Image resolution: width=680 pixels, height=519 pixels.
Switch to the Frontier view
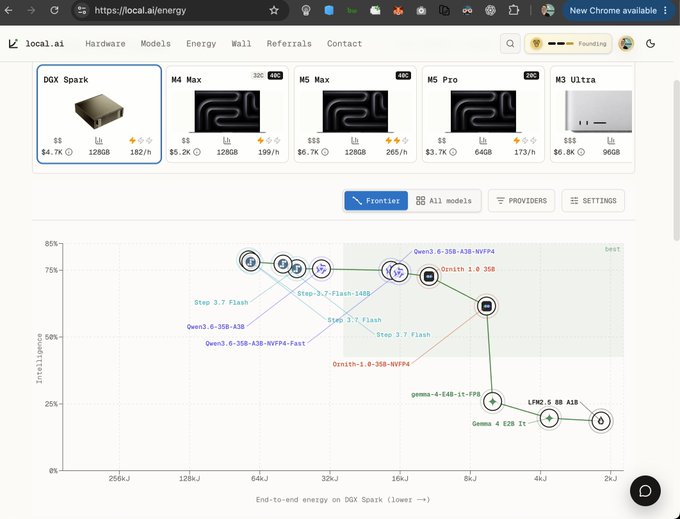point(376,201)
